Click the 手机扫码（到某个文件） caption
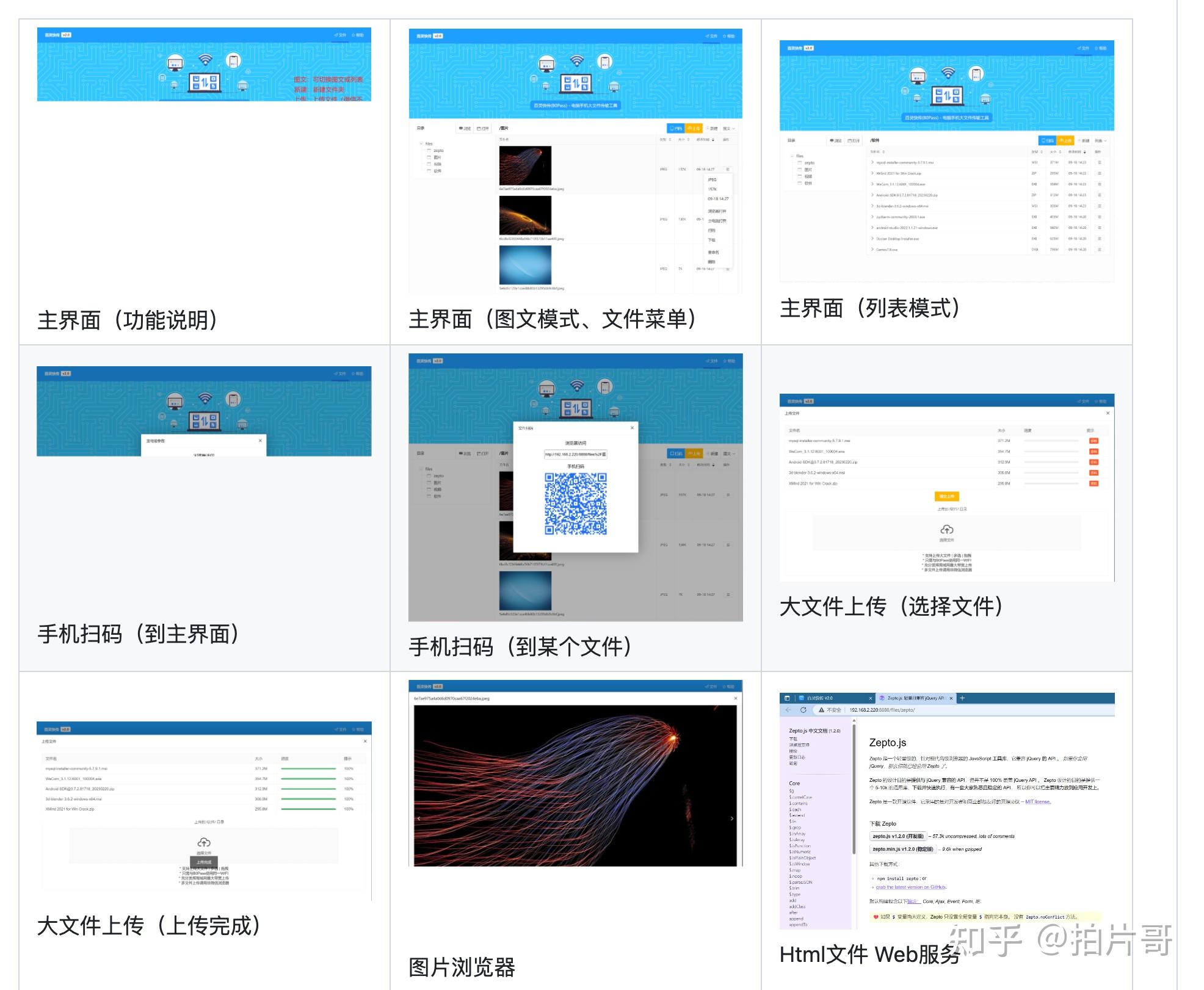Screen dimensions: 1204x990 pyautogui.click(x=521, y=646)
